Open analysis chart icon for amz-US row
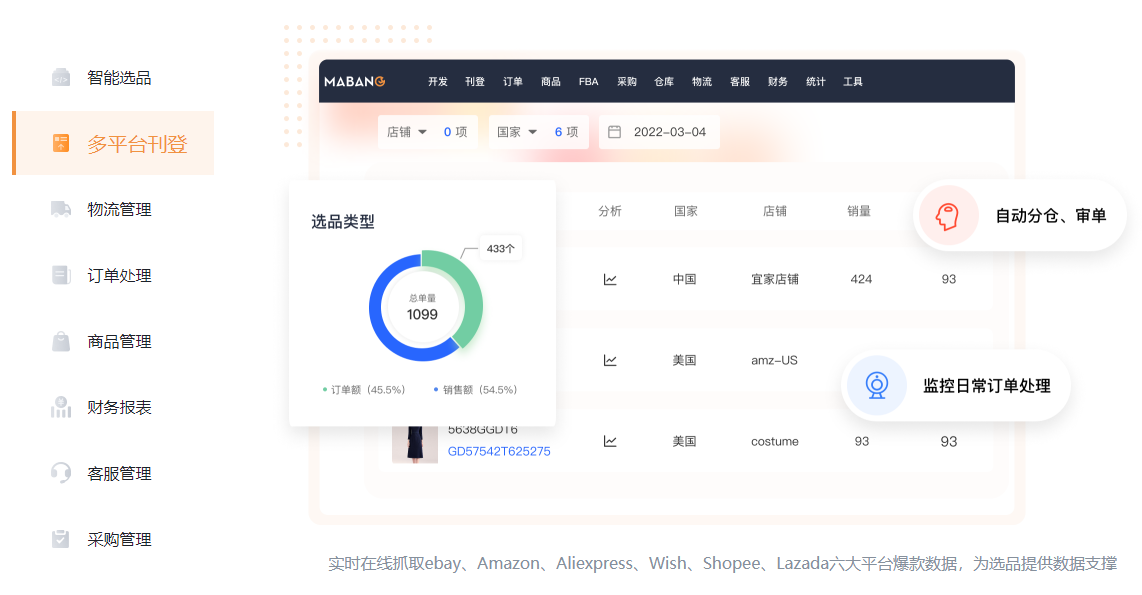1142x595 pixels. click(610, 360)
